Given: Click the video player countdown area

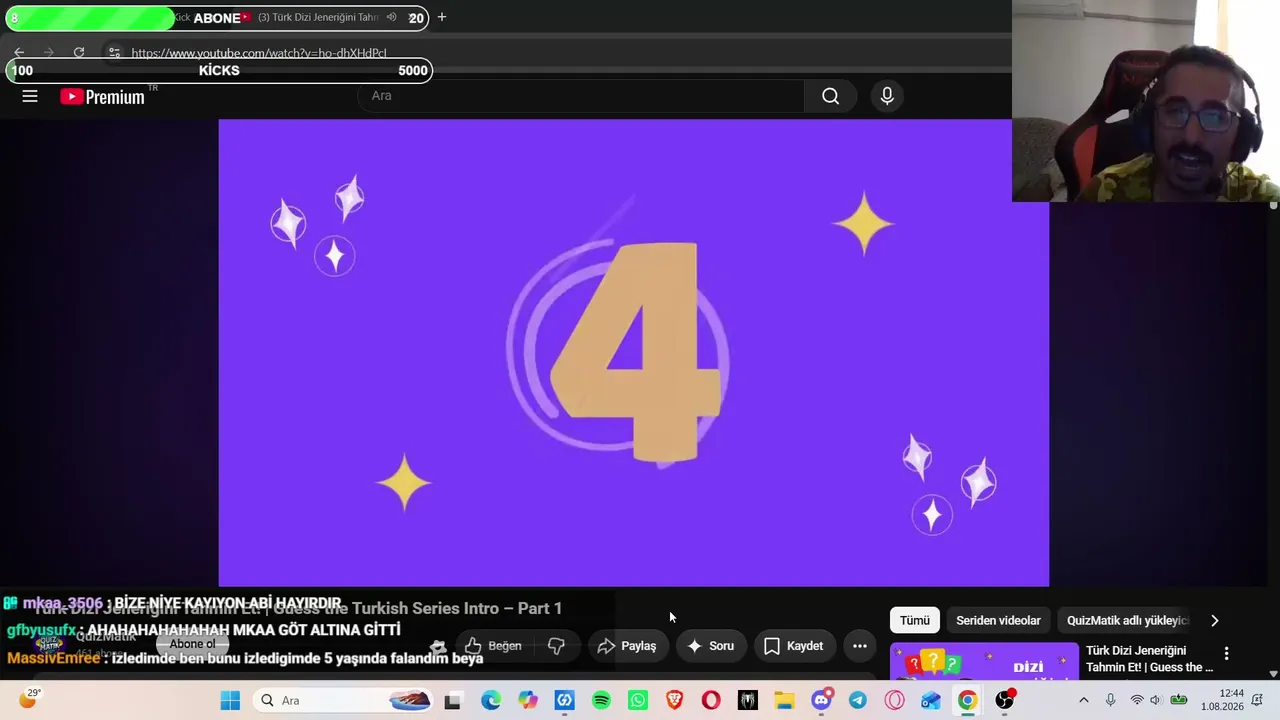Looking at the screenshot, I should [634, 352].
